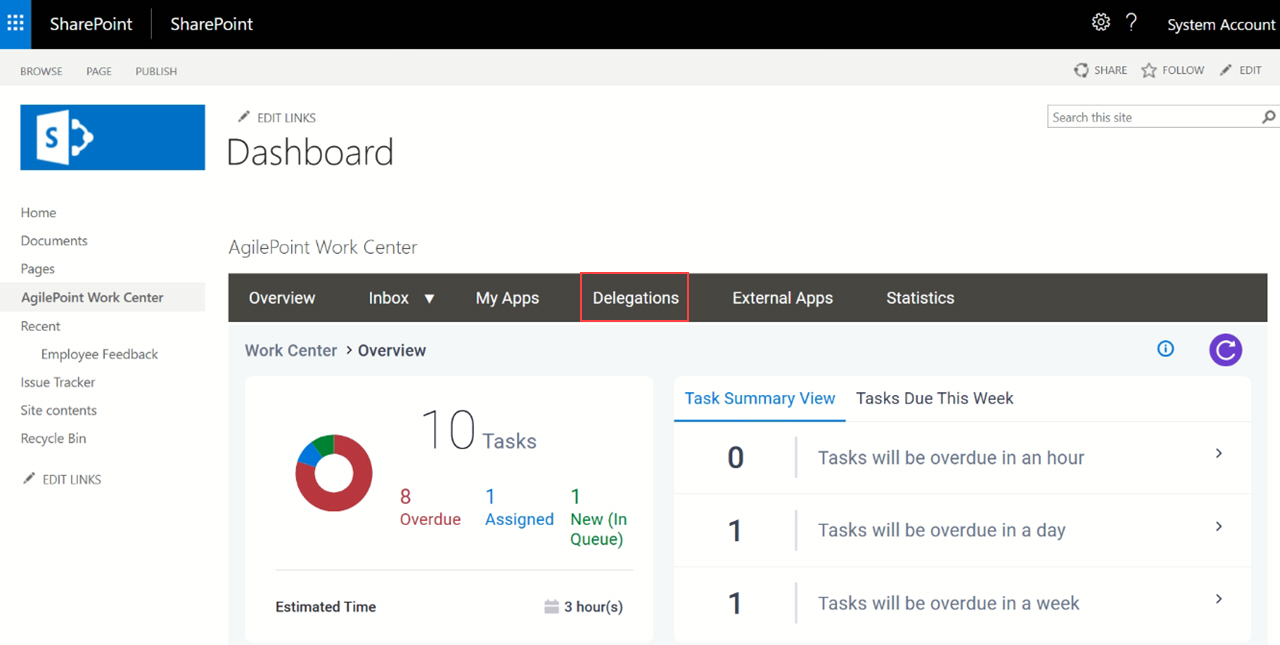Click the blue information icon
Screen dimensions: 1280x645
(1165, 349)
